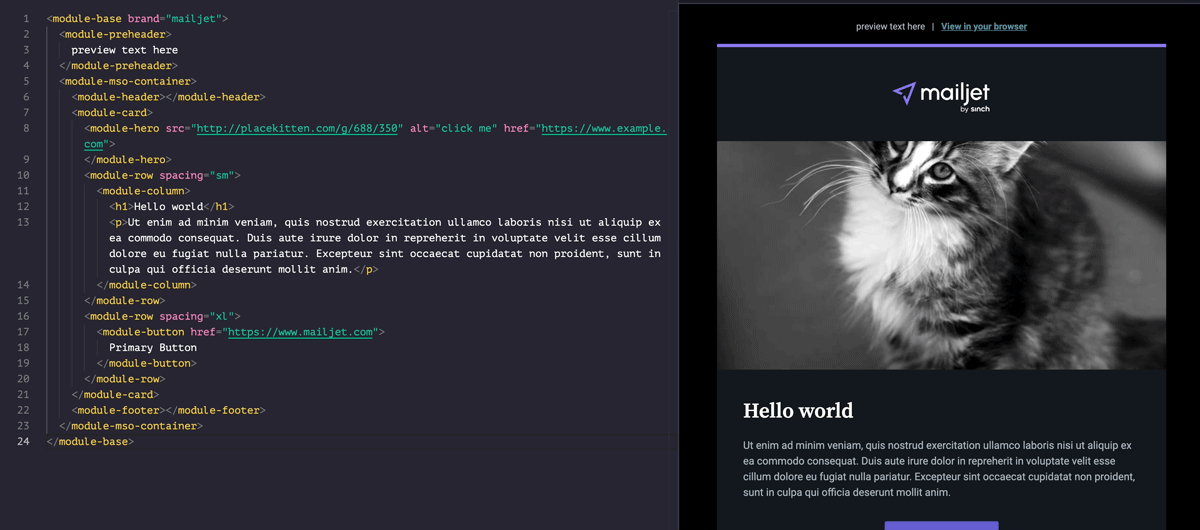
Task: Click gutter line number 13
Action: point(24,222)
